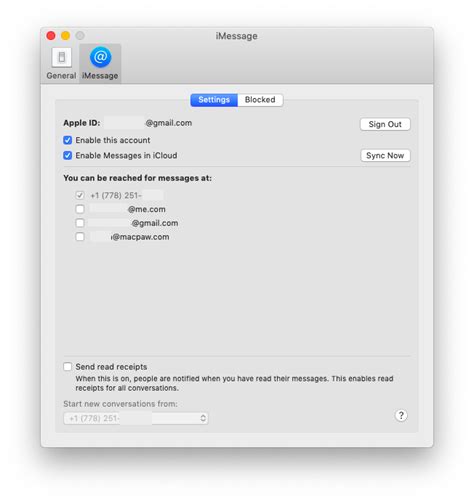Open the General preferences pane
474x501 pixels.
point(61,63)
